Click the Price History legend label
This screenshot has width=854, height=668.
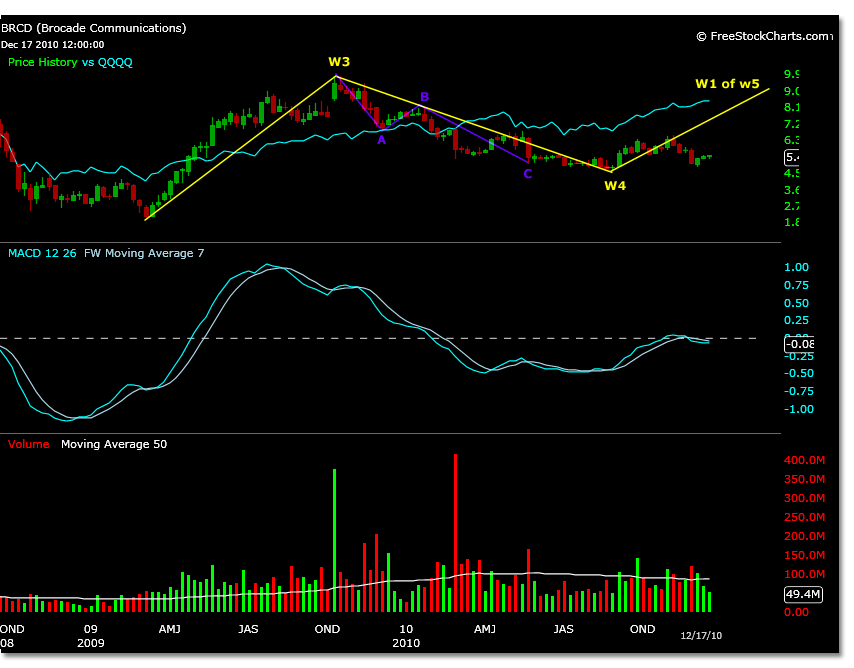[x=44, y=62]
